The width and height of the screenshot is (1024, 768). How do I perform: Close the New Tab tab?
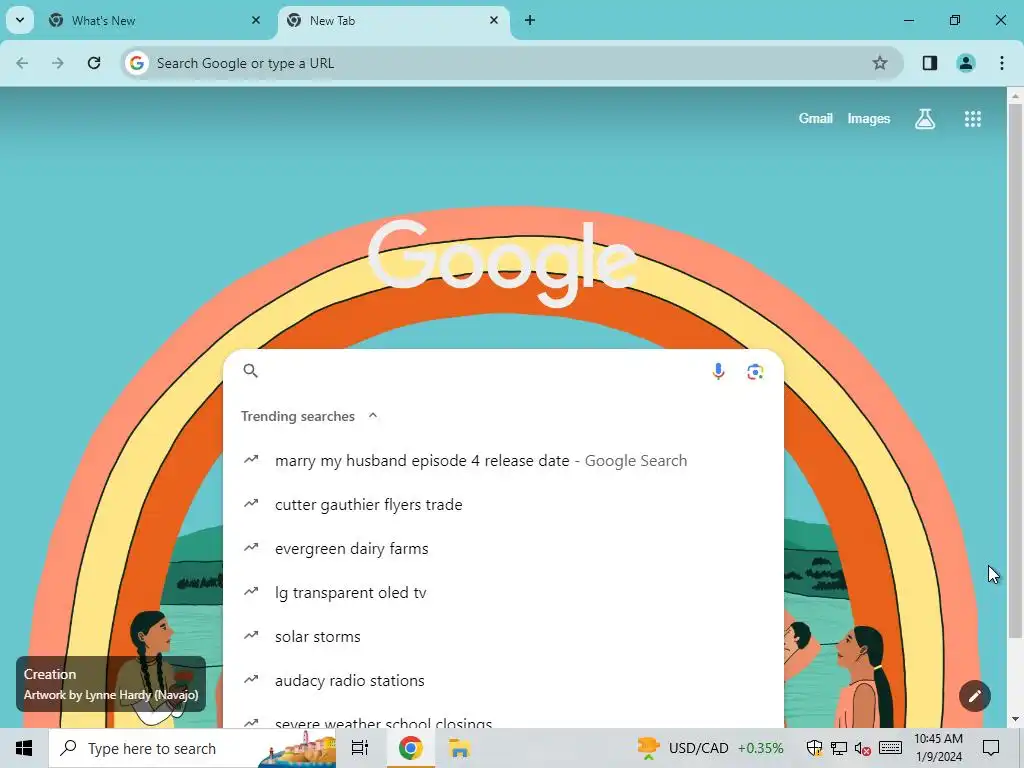(494, 20)
